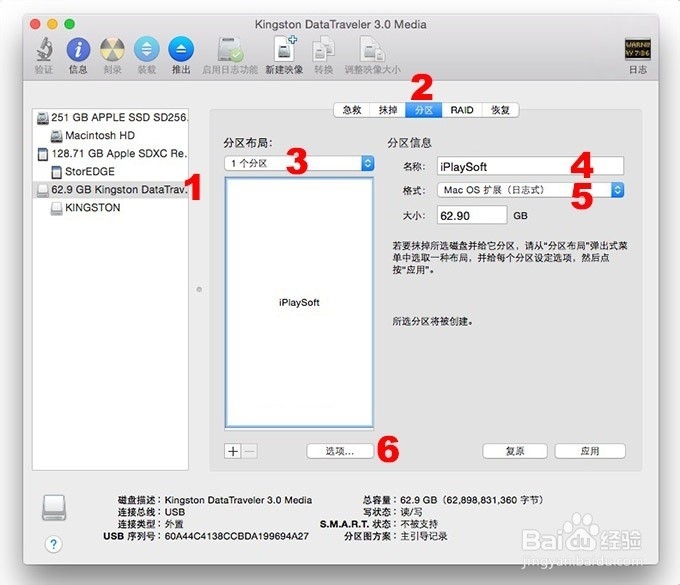The height and width of the screenshot is (585, 680).
Task: Switch to the First Aid (急救) tab
Action: pos(352,110)
